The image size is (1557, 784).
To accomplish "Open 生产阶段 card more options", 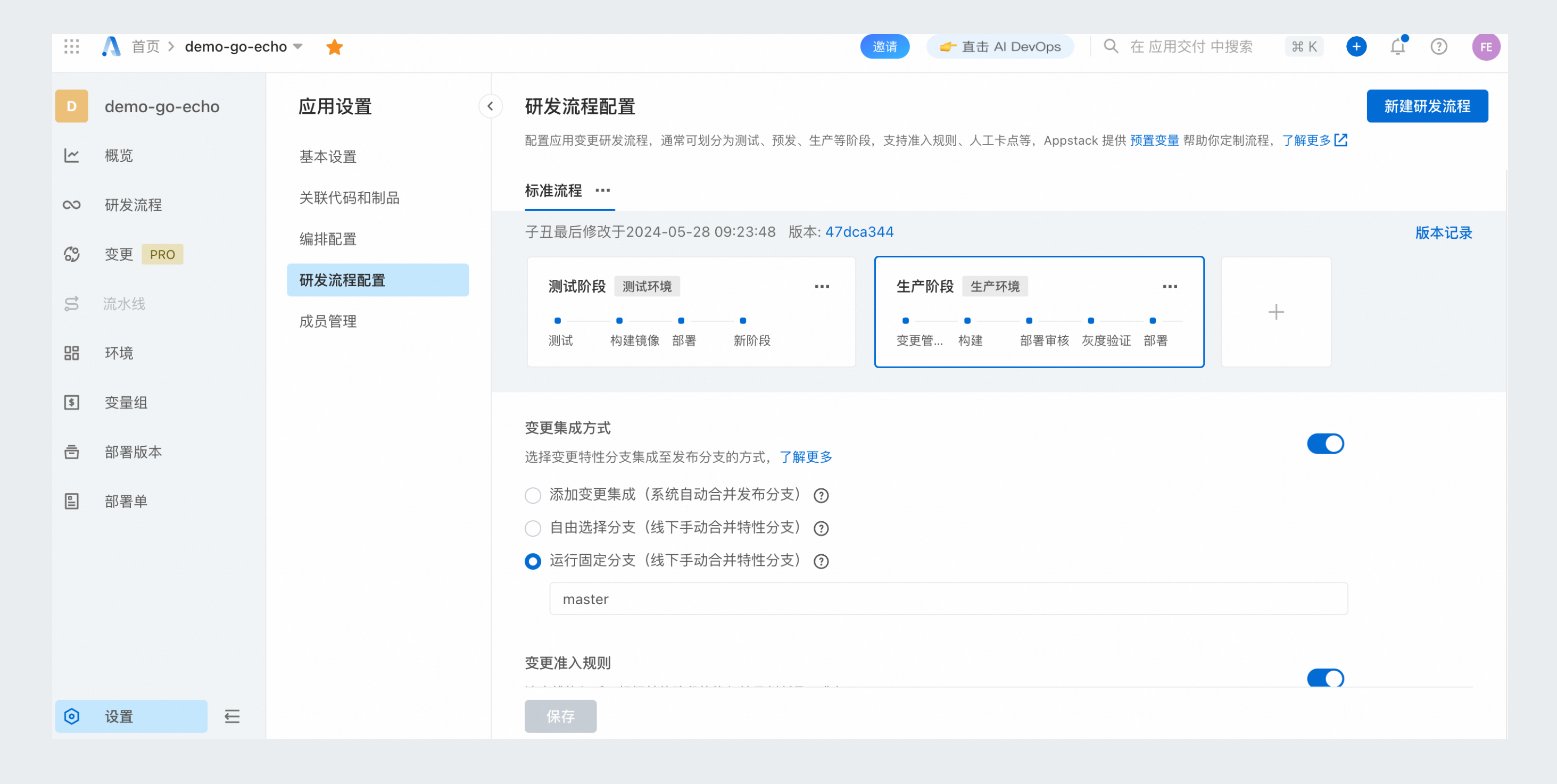I will coord(1170,286).
